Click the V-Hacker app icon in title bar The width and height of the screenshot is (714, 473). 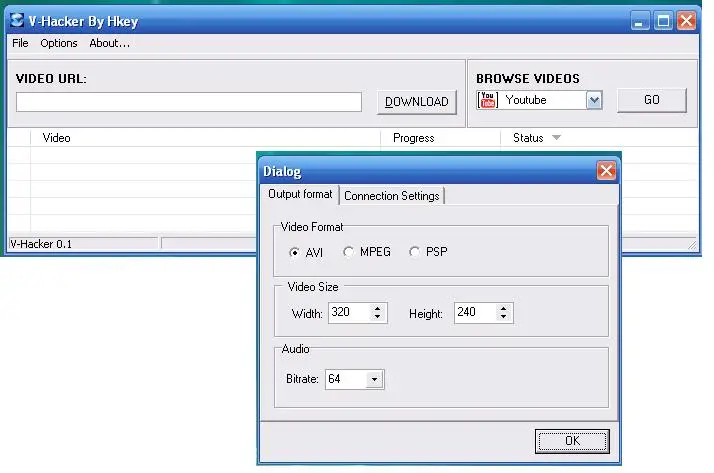17,20
